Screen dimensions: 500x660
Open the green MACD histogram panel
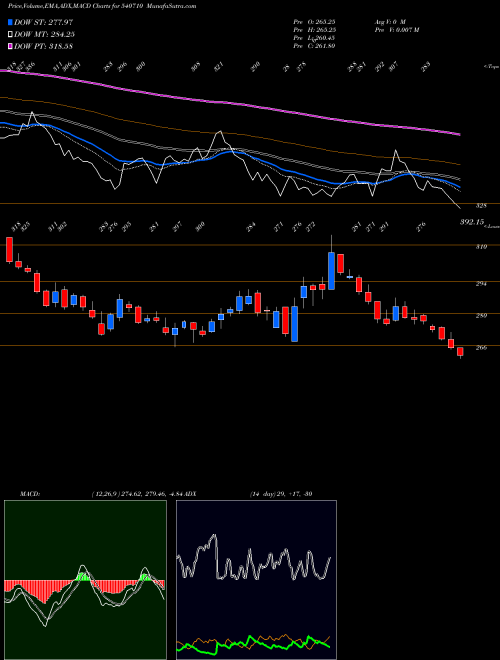(x=85, y=580)
